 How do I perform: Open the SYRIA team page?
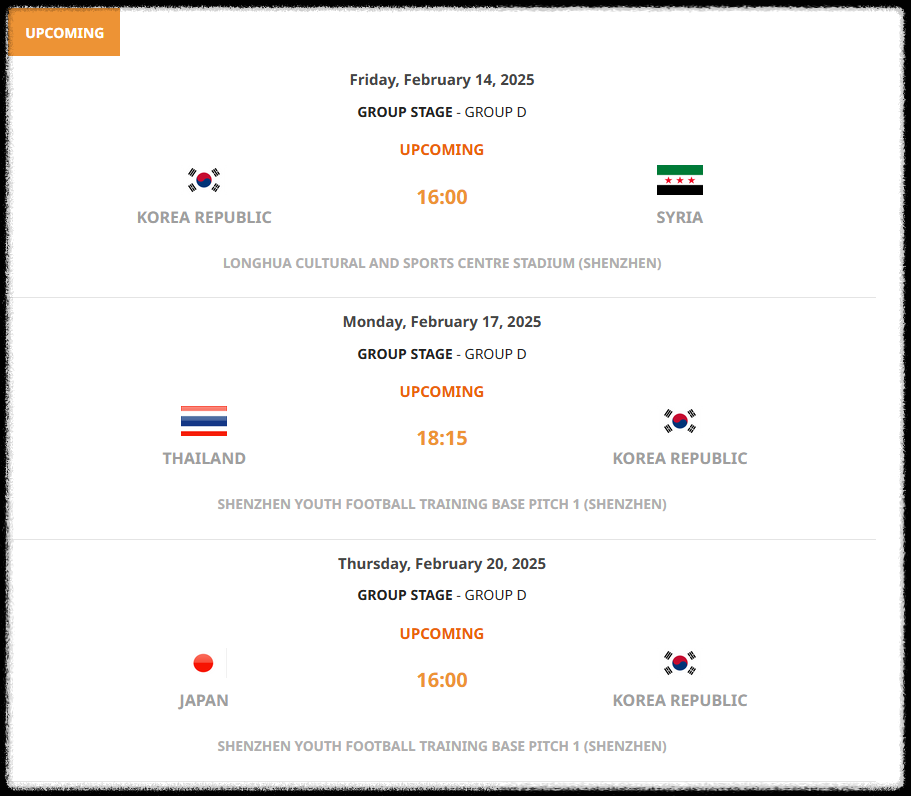click(680, 217)
